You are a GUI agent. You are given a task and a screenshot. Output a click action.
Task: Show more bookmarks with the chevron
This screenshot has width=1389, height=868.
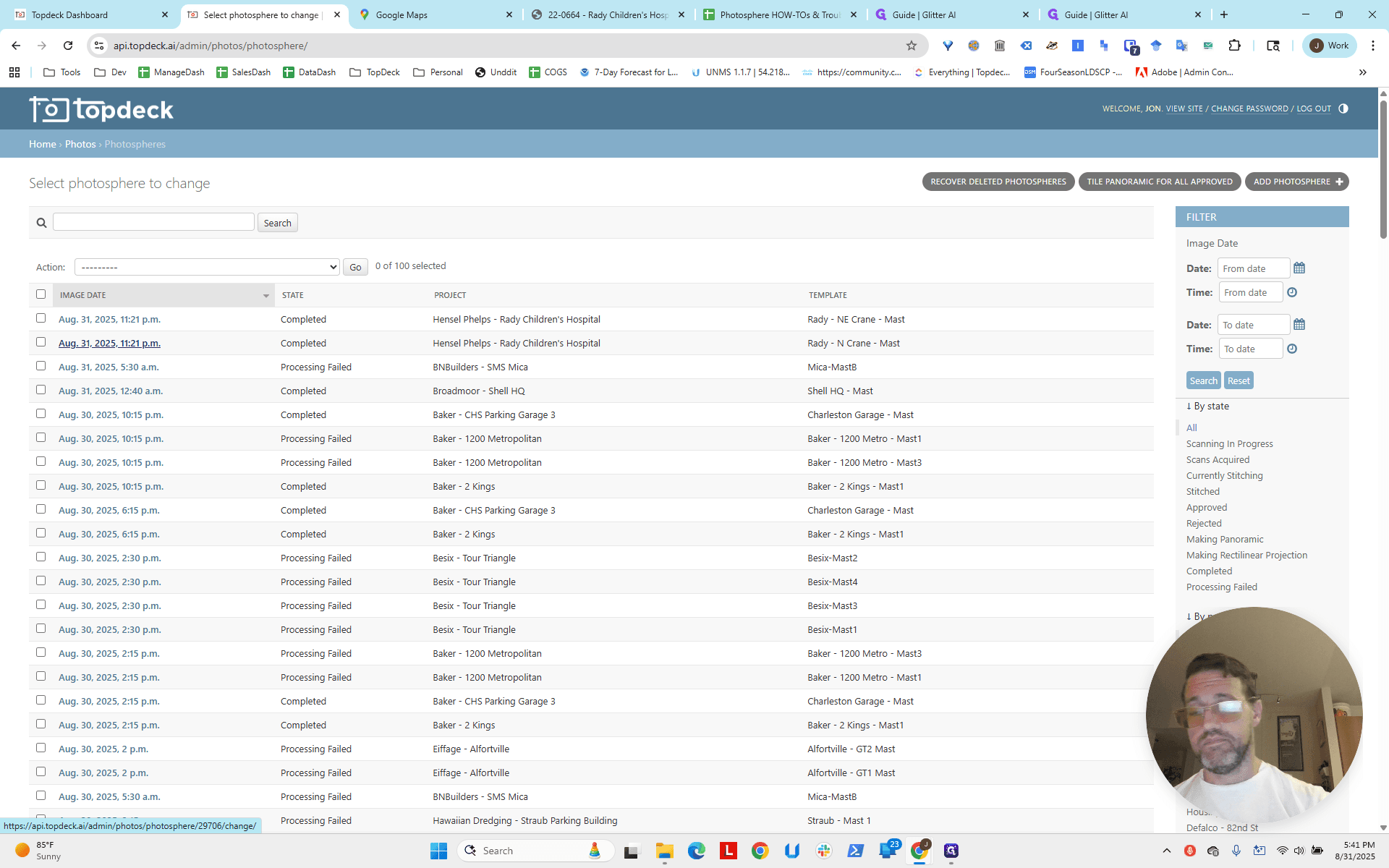[x=1363, y=72]
